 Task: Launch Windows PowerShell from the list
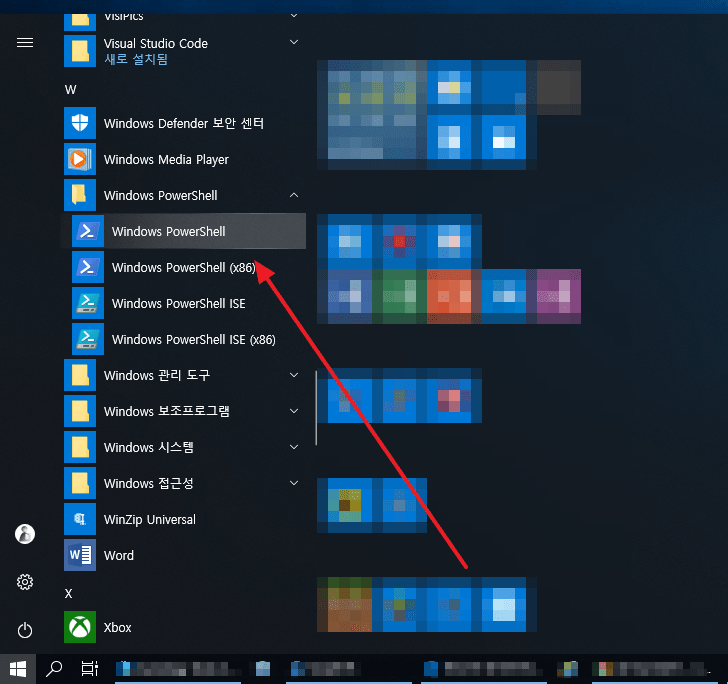183,231
